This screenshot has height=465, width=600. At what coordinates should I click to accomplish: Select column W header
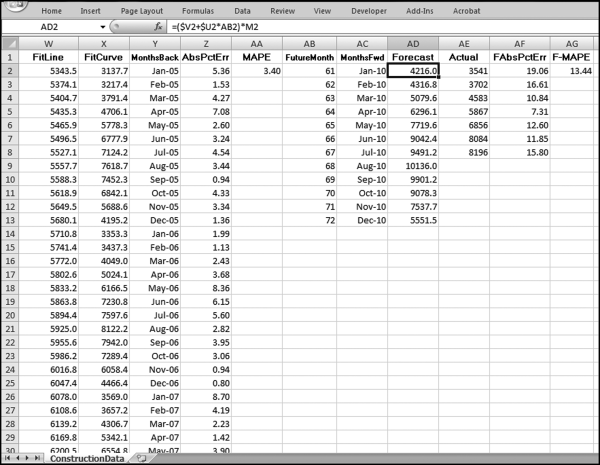click(x=49, y=44)
